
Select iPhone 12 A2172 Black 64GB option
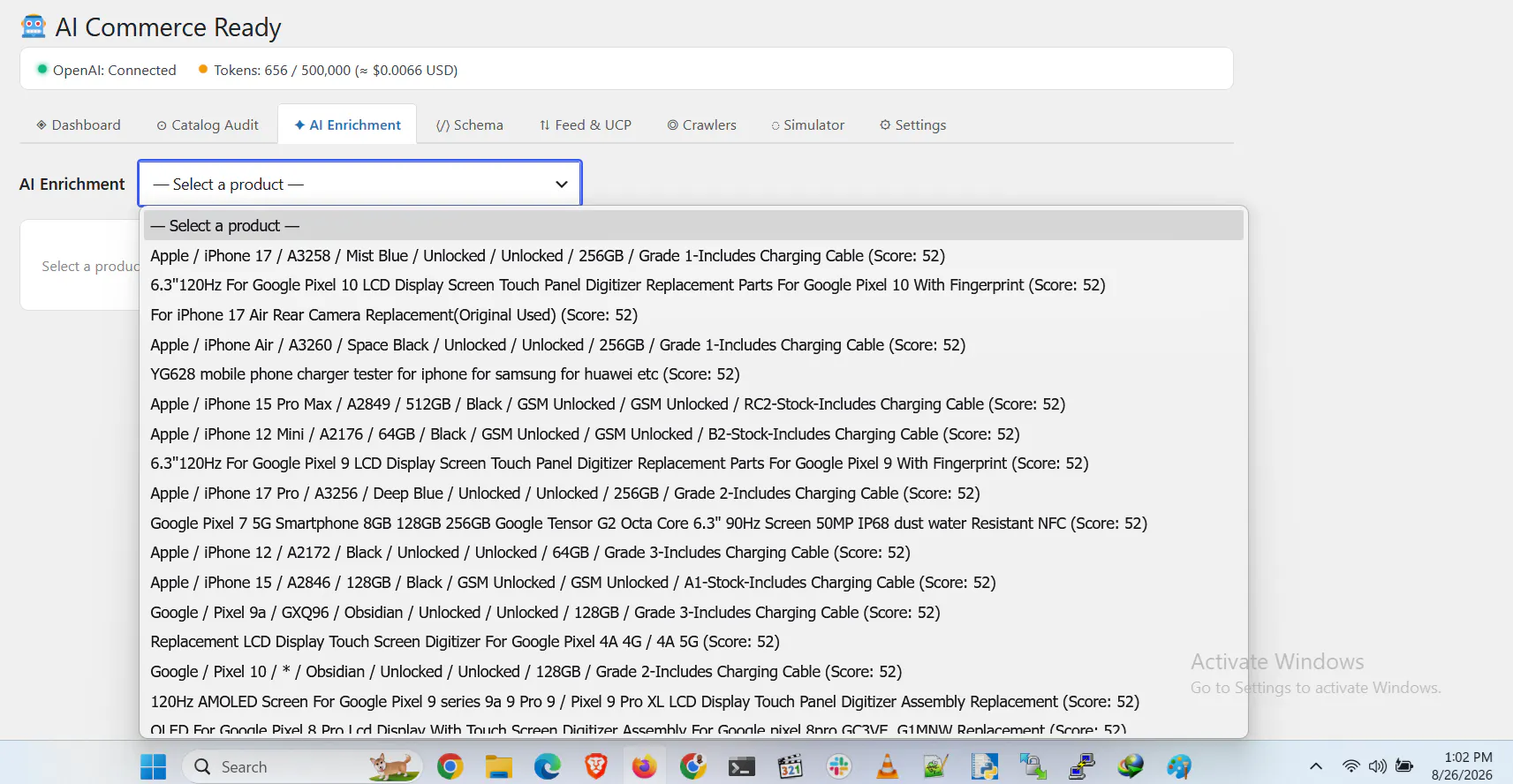693,553
